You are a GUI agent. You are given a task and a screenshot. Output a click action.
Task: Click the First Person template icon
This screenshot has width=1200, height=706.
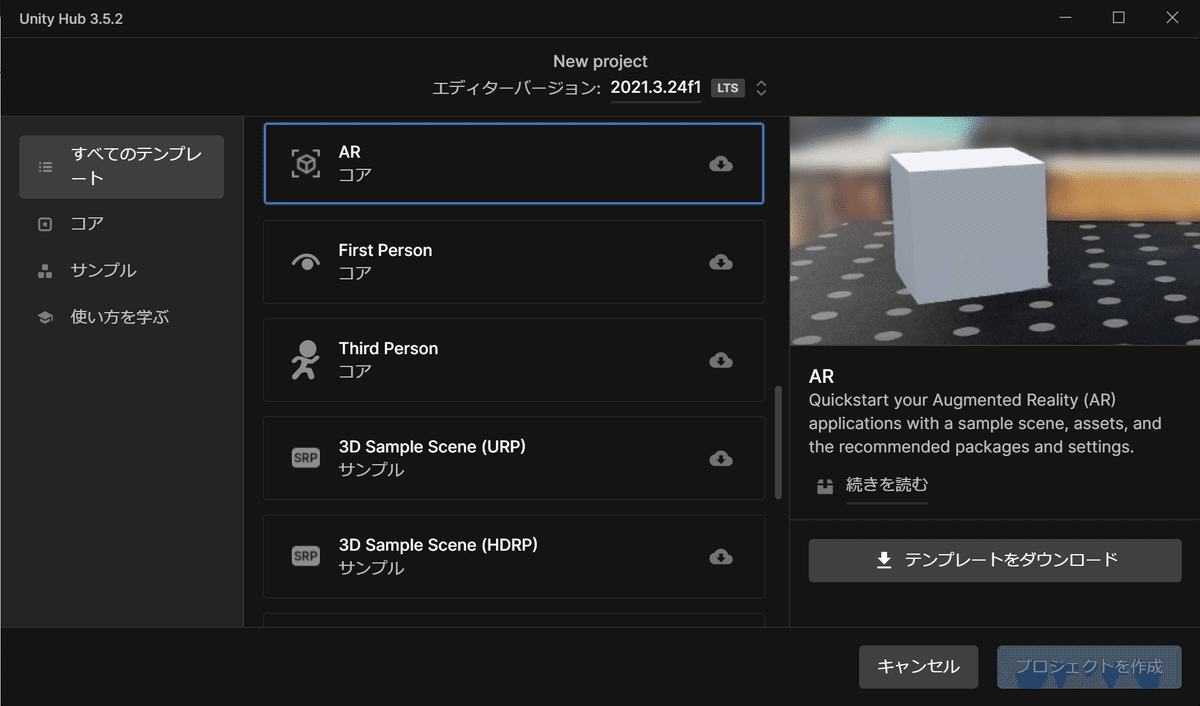pyautogui.click(x=305, y=260)
